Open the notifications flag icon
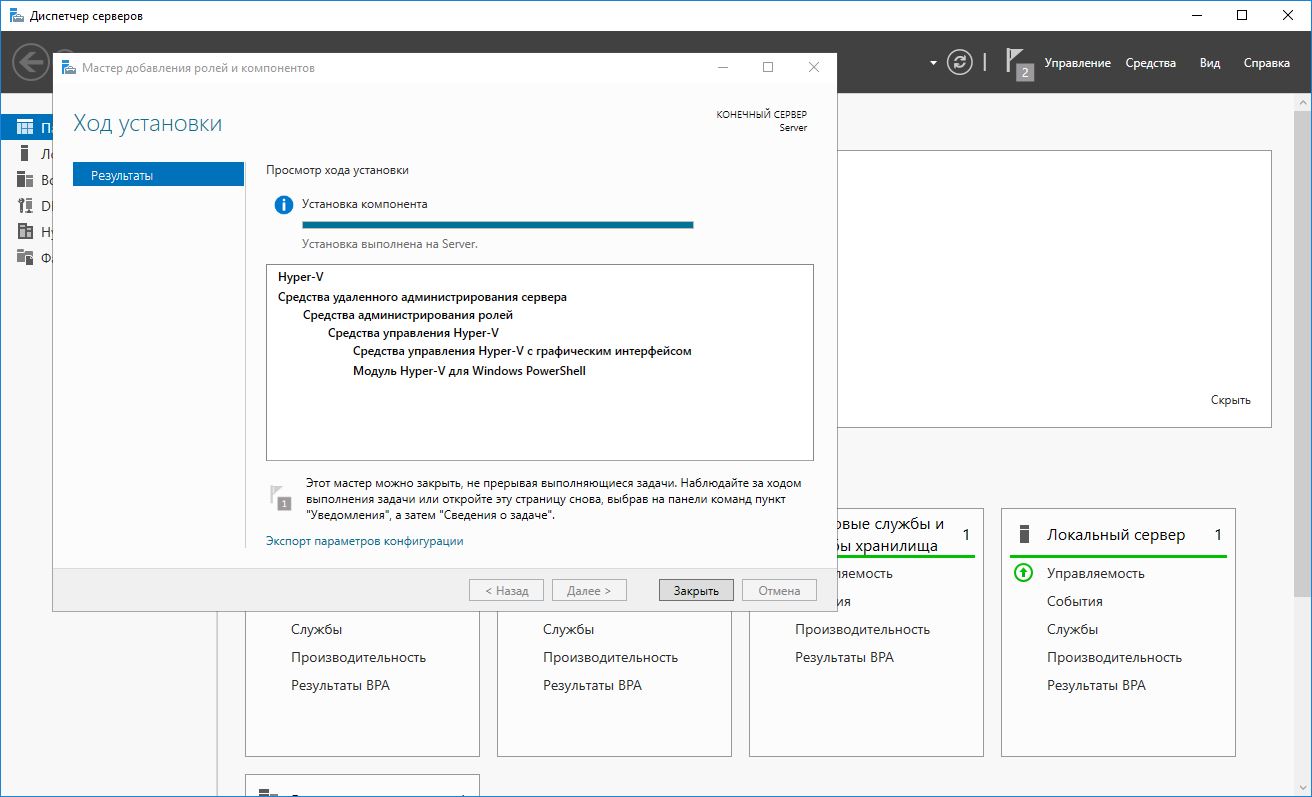The height and width of the screenshot is (797, 1312). (1018, 63)
